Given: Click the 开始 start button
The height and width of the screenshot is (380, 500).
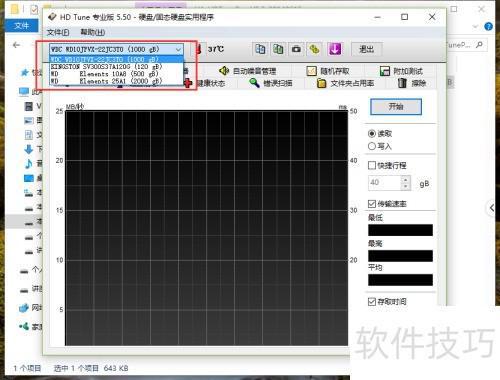Looking at the screenshot, I should [396, 107].
